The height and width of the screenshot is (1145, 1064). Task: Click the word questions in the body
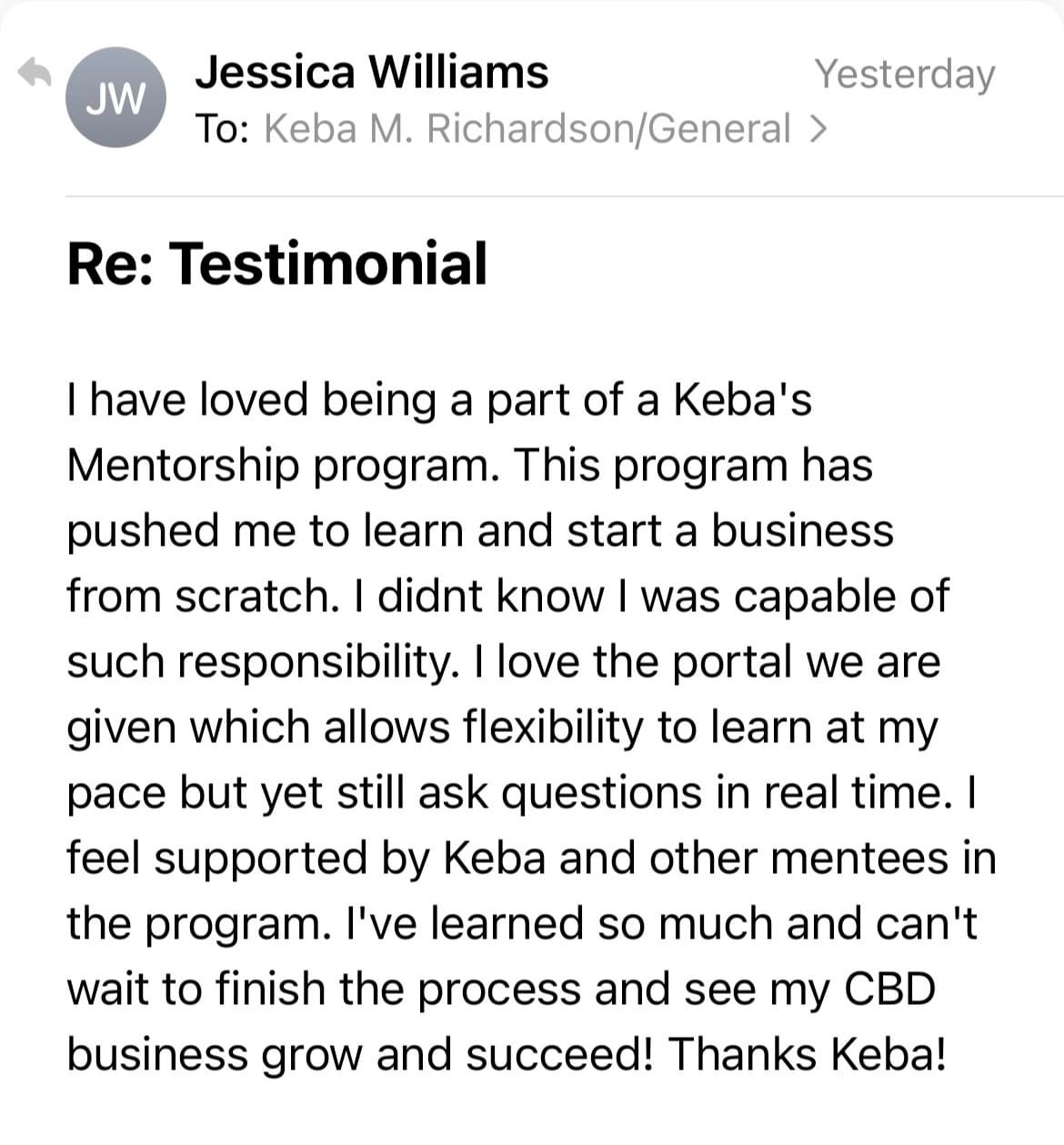pyautogui.click(x=602, y=792)
